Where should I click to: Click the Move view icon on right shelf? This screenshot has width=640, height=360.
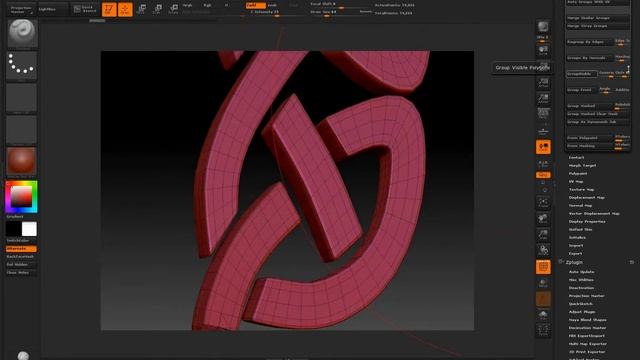543,219
